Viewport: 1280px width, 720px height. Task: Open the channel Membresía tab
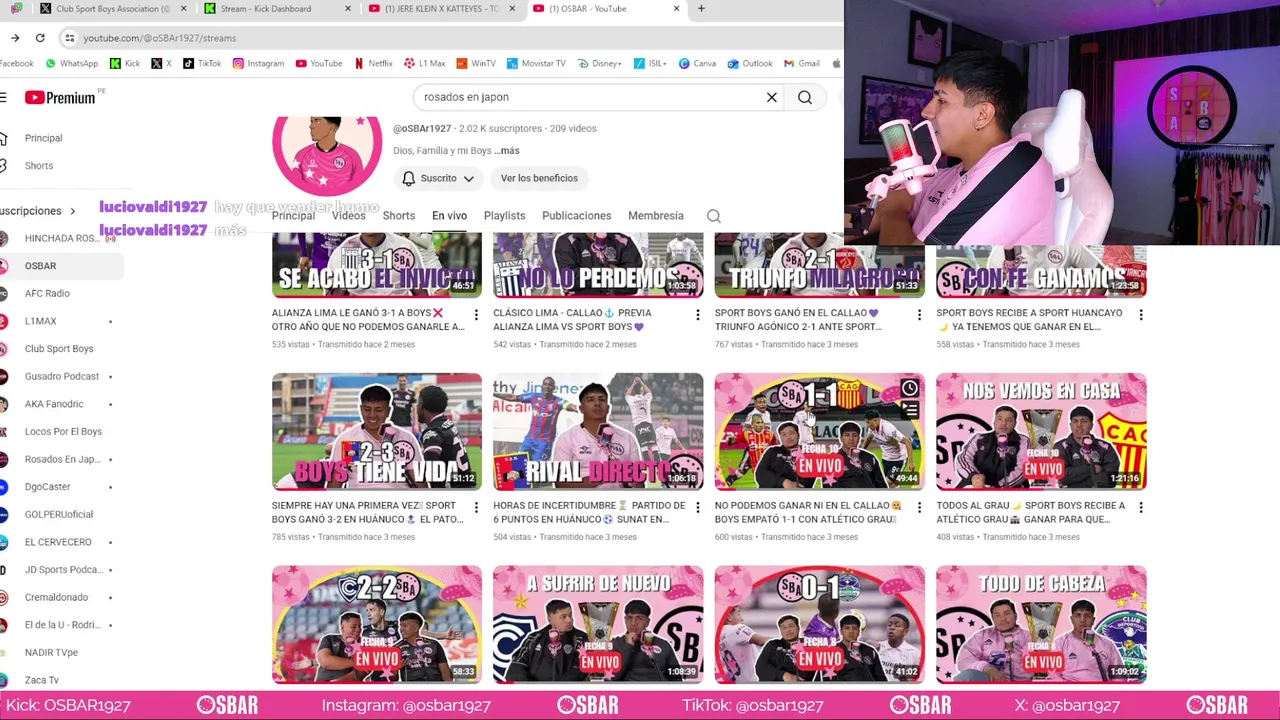pos(656,216)
